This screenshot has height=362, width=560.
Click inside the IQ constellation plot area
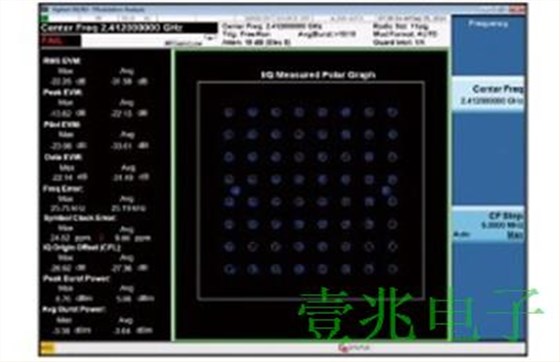pos(311,191)
